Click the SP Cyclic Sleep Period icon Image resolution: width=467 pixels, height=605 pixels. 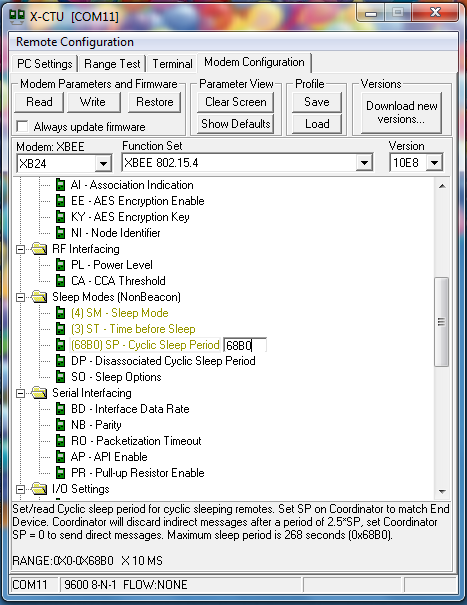point(60,345)
